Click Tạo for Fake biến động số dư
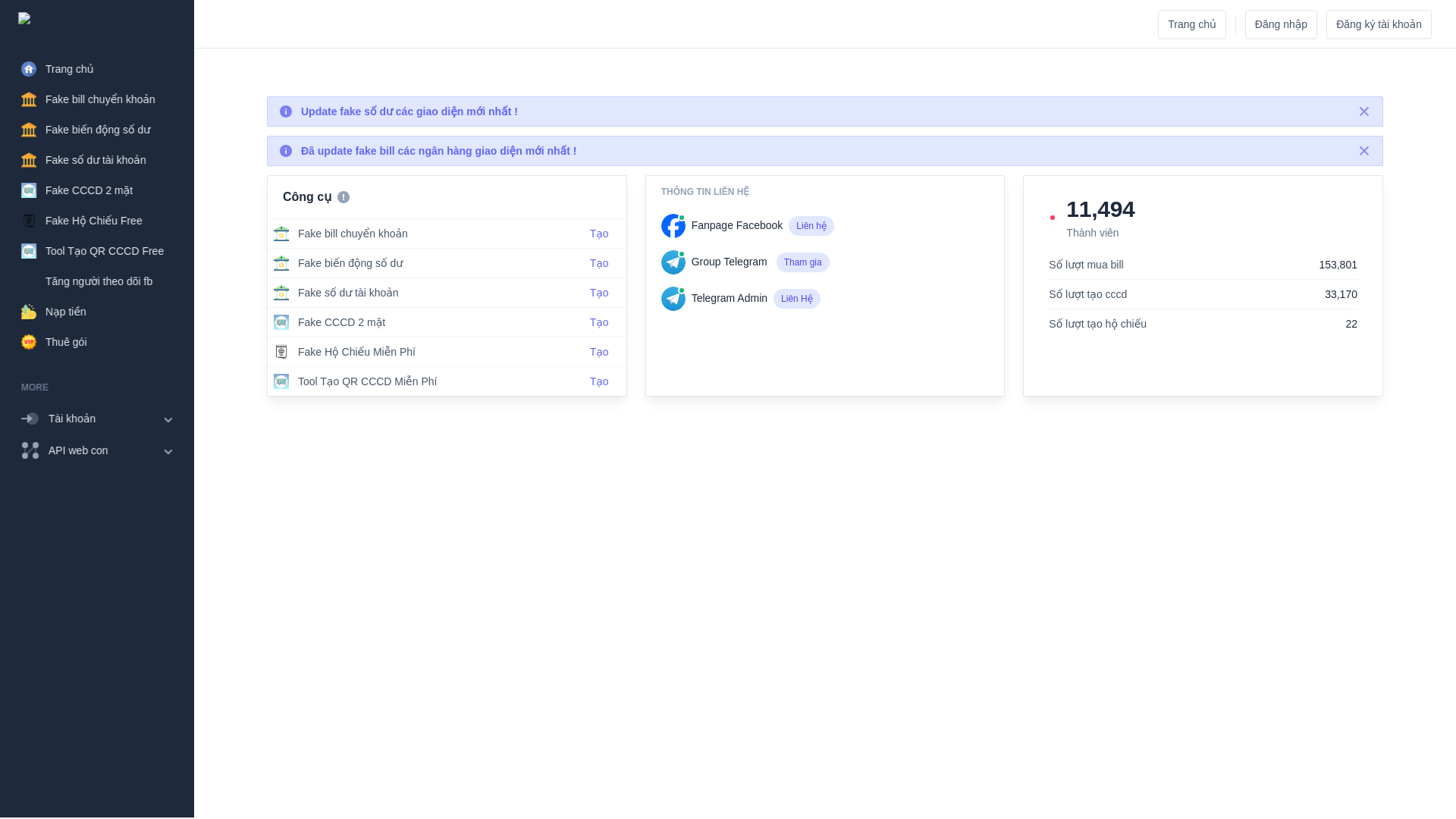Screen dimensions: 1456x819 pyautogui.click(x=599, y=263)
